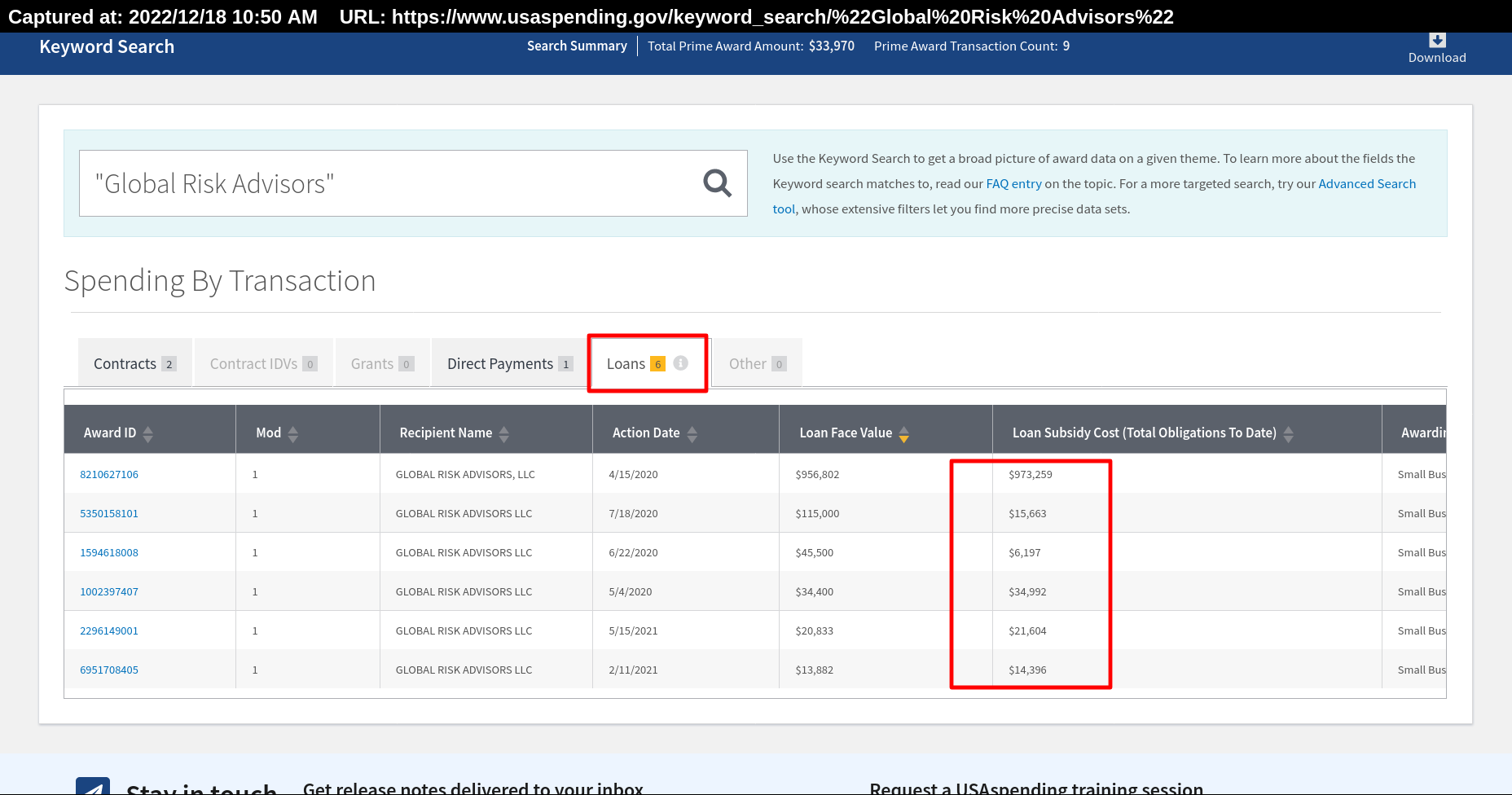The height and width of the screenshot is (795, 1512).
Task: Switch to the Grants tab
Action: pyautogui.click(x=382, y=363)
